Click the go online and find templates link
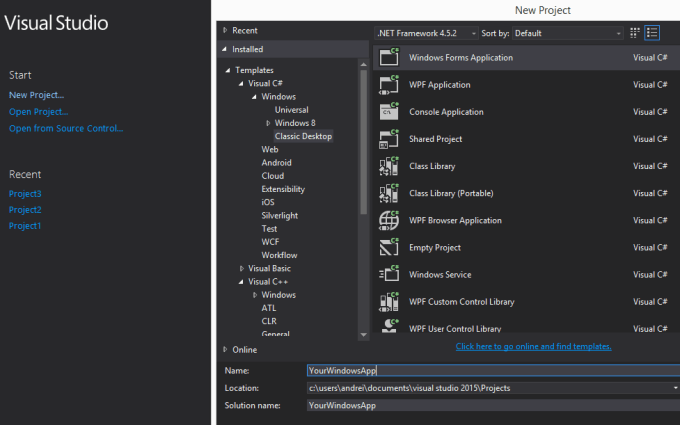The image size is (680, 425). [x=533, y=346]
